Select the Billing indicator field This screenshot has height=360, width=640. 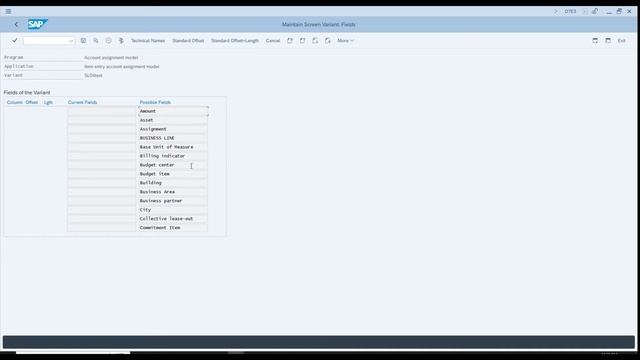pos(173,156)
